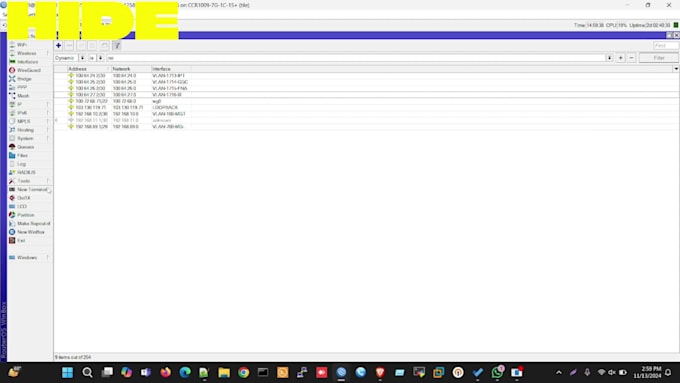Click the green status indicator near Uptime
Viewport: 680px width, 383px height.
coord(676,25)
